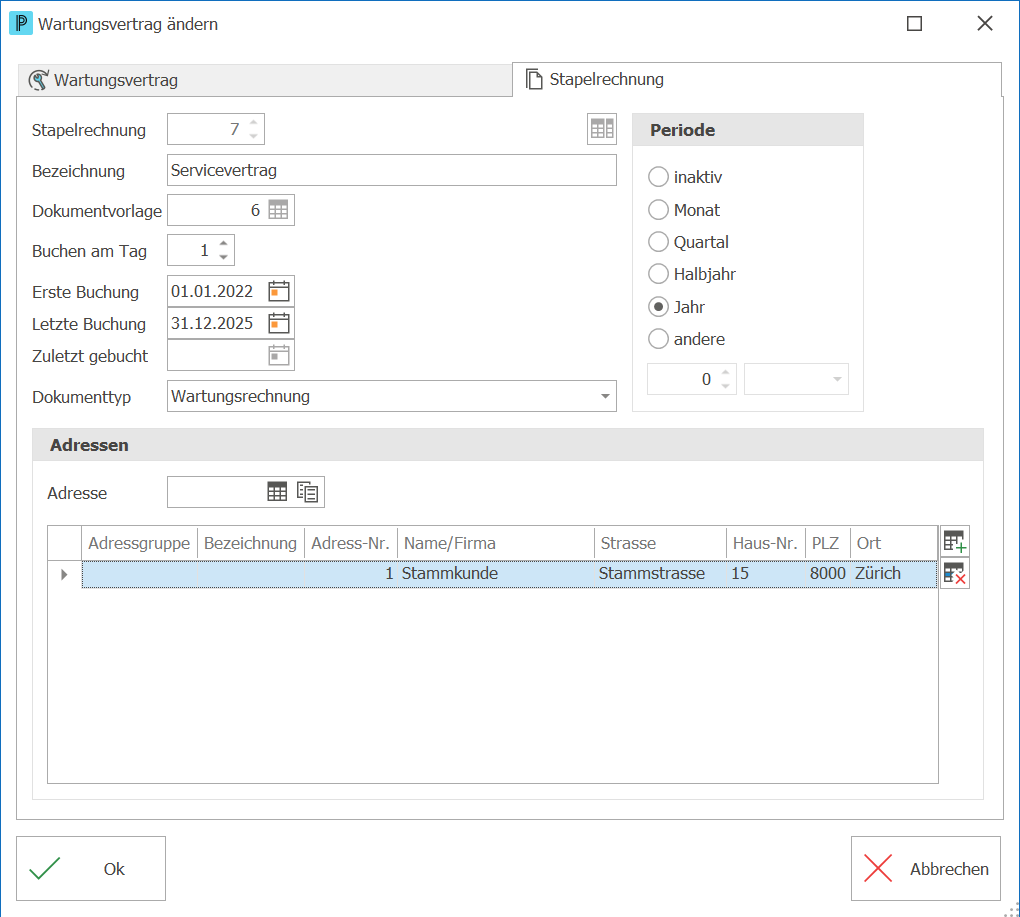Cancel with the Abbrechen button

point(926,868)
